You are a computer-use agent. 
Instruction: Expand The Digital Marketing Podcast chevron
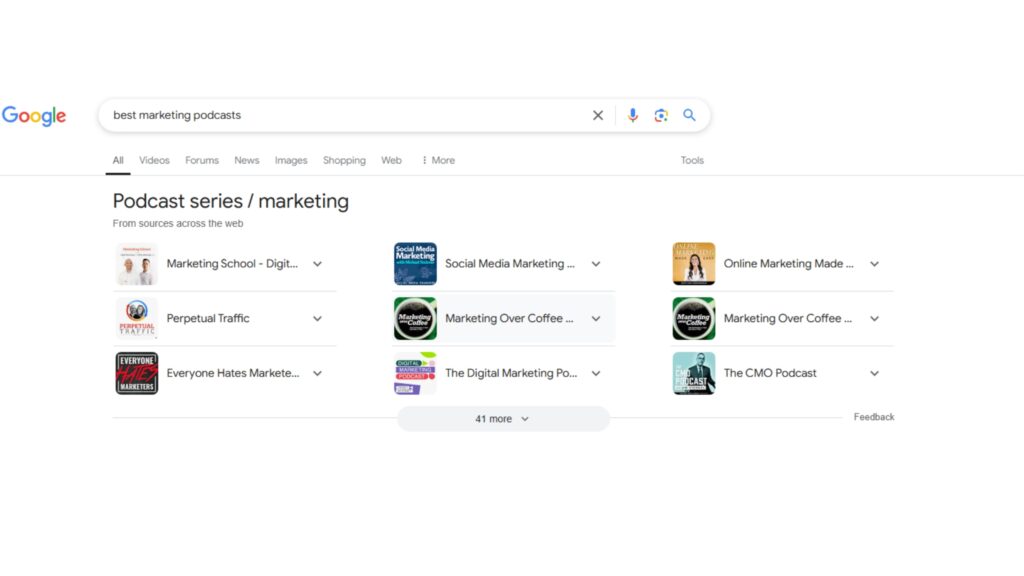596,374
